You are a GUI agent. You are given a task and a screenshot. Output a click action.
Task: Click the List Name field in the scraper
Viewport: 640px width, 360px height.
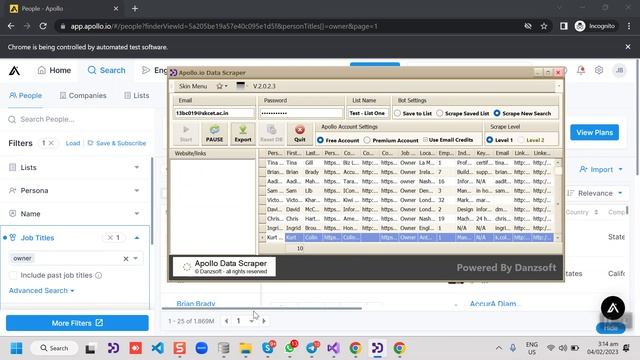[367, 113]
